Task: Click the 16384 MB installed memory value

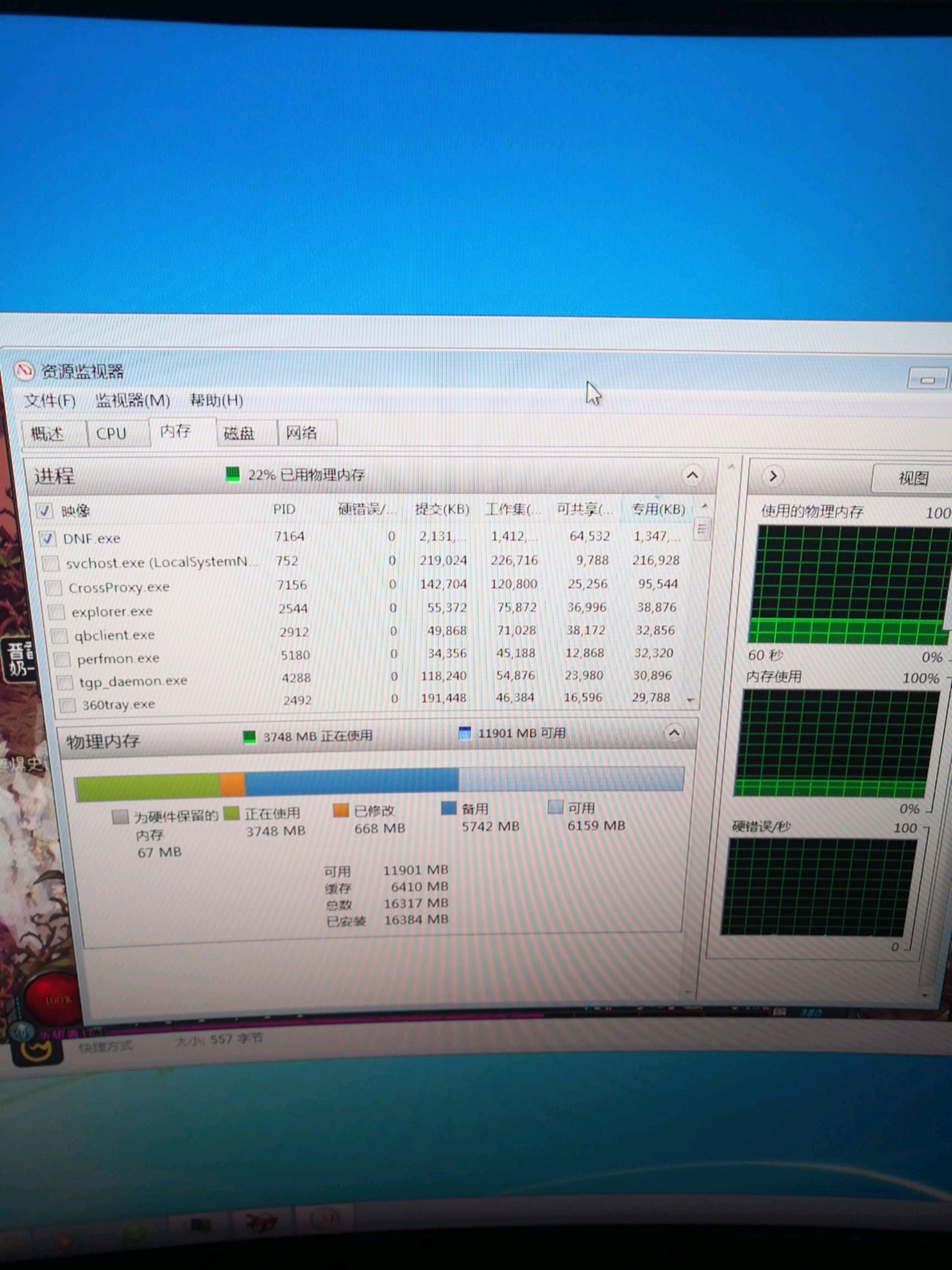Action: pyautogui.click(x=416, y=920)
